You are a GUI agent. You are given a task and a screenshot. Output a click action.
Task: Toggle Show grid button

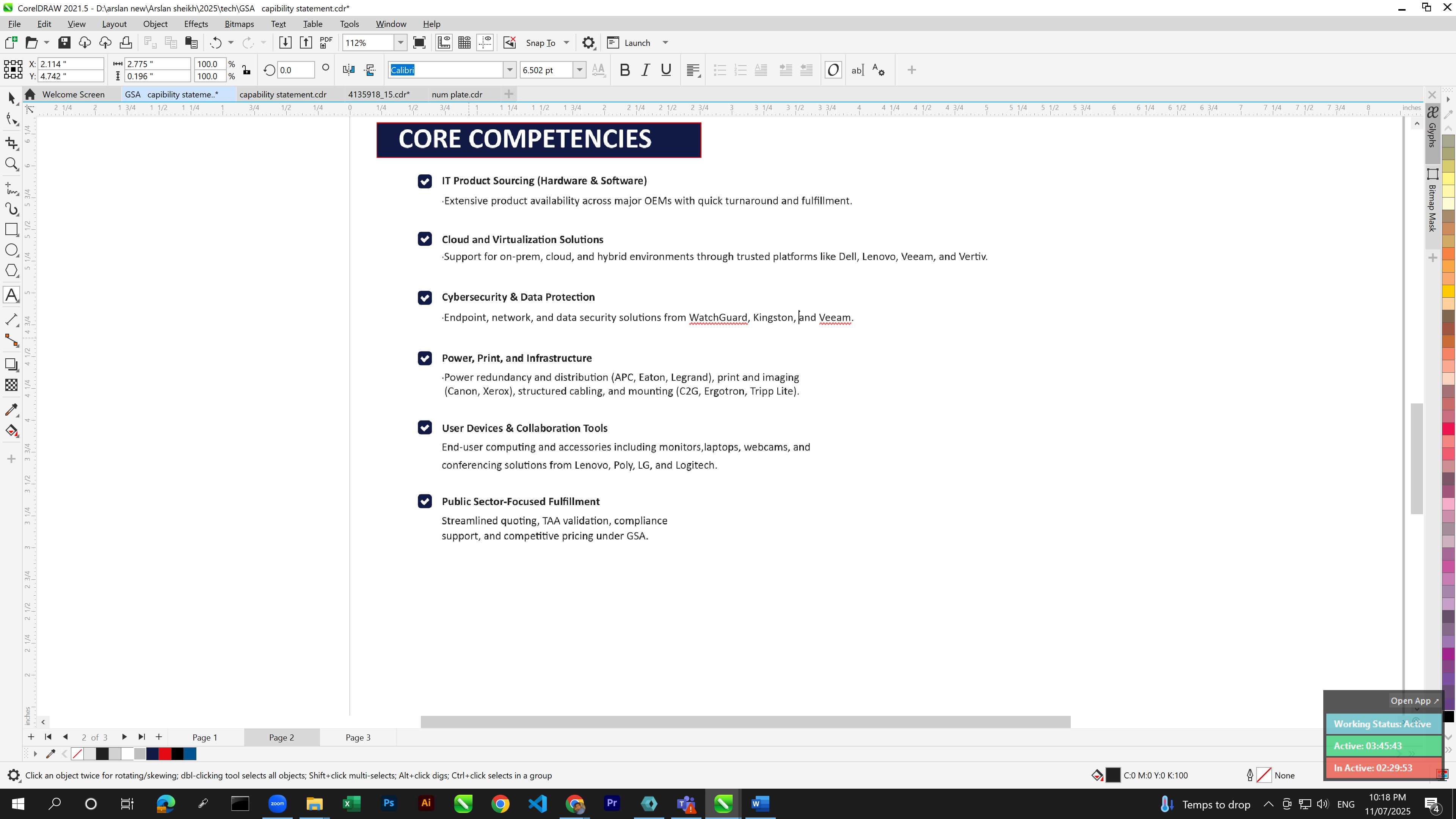click(464, 42)
